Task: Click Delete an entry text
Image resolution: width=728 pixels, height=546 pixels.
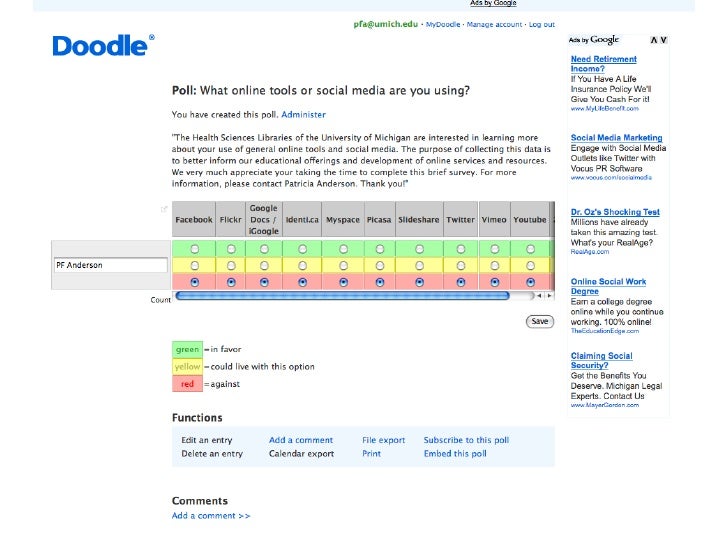Action: click(212, 454)
